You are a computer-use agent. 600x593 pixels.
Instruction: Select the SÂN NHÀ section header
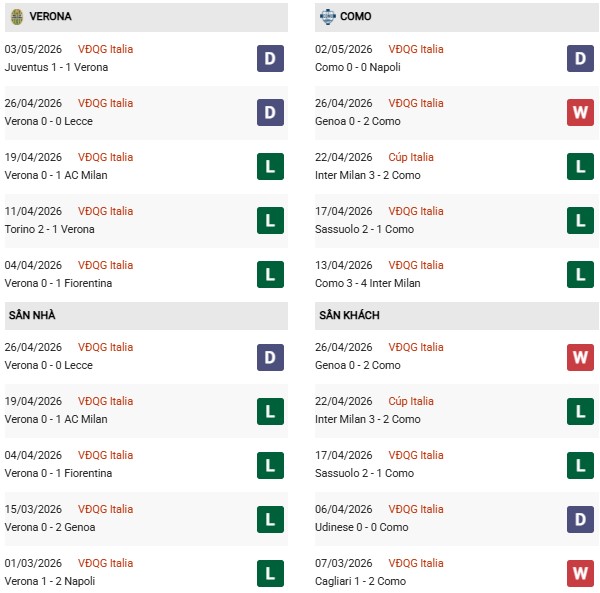(x=146, y=315)
